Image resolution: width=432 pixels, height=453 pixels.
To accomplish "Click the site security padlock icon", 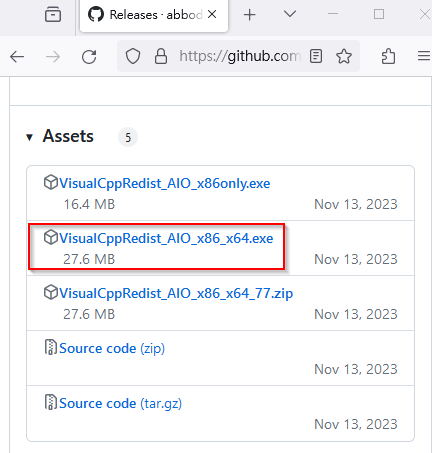I will pos(161,56).
